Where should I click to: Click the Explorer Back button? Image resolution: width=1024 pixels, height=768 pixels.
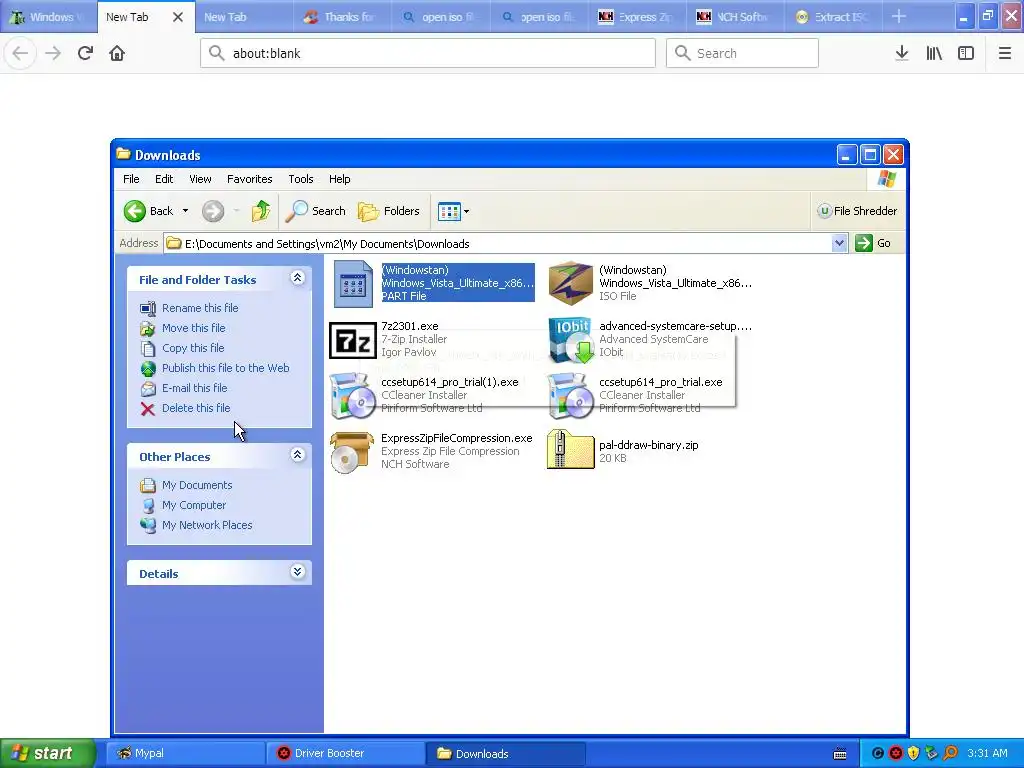click(150, 211)
